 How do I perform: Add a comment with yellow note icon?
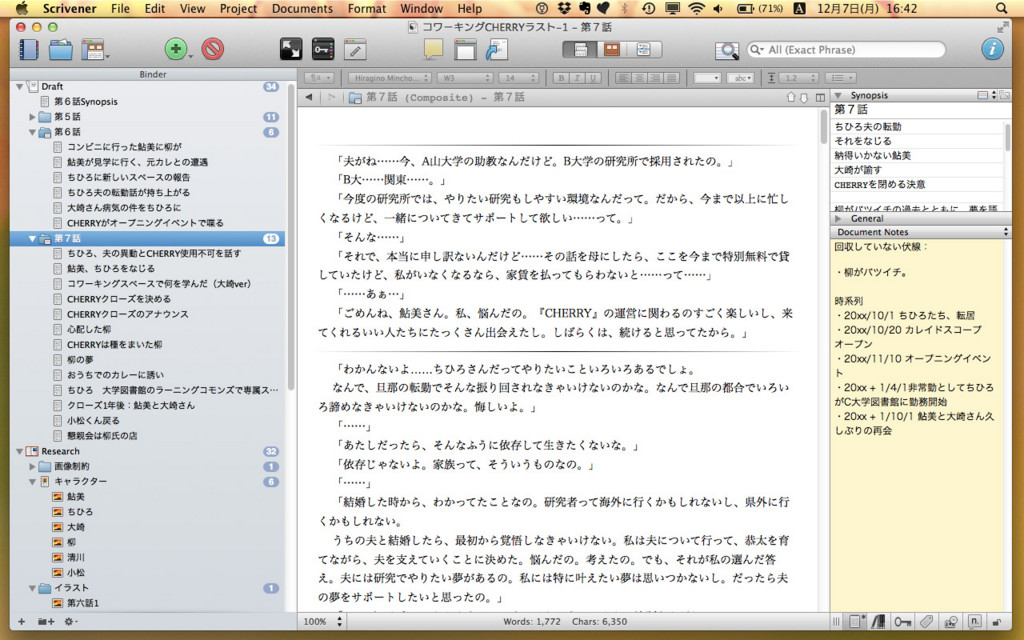(x=433, y=49)
